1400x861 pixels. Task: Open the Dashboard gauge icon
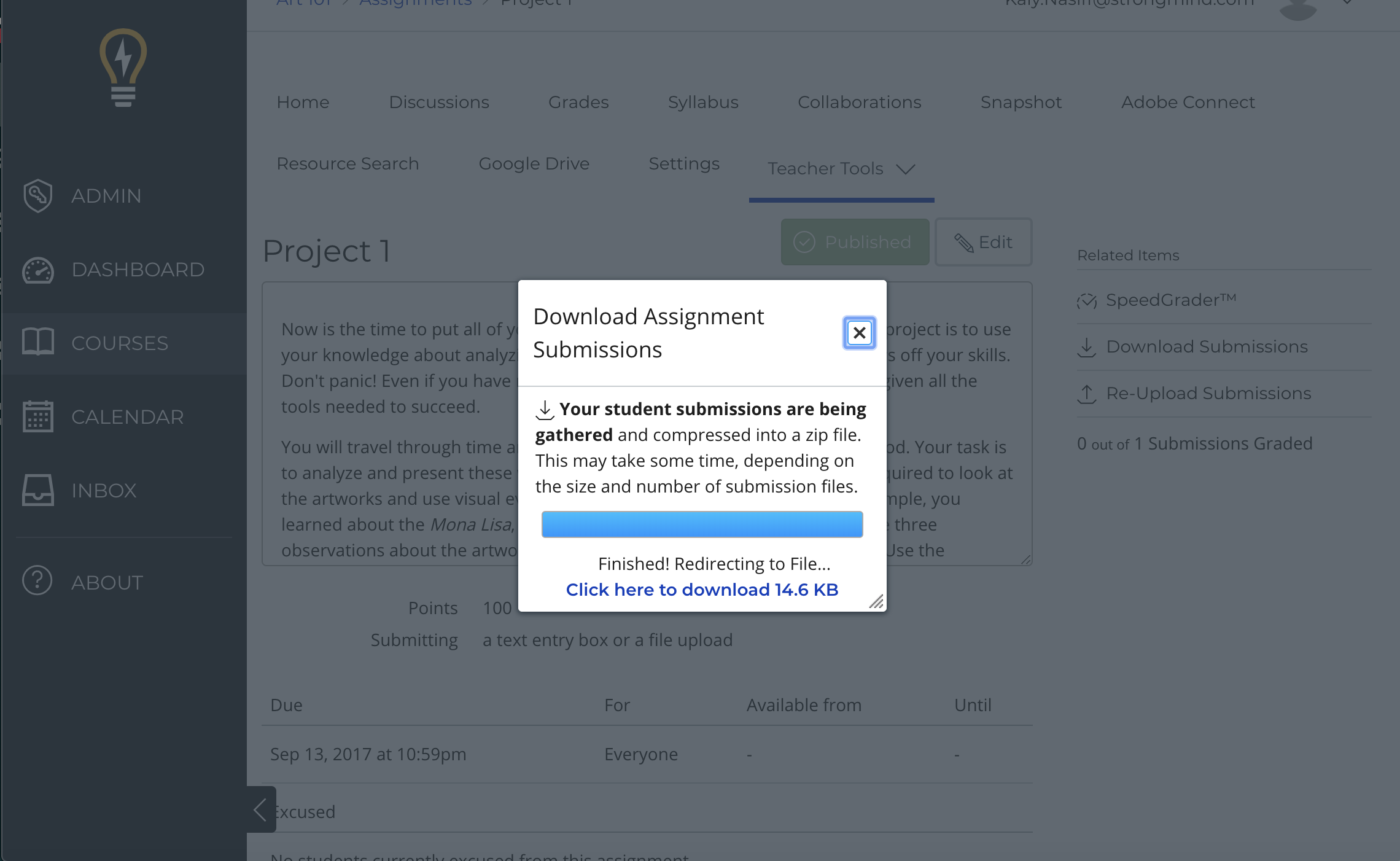click(38, 270)
